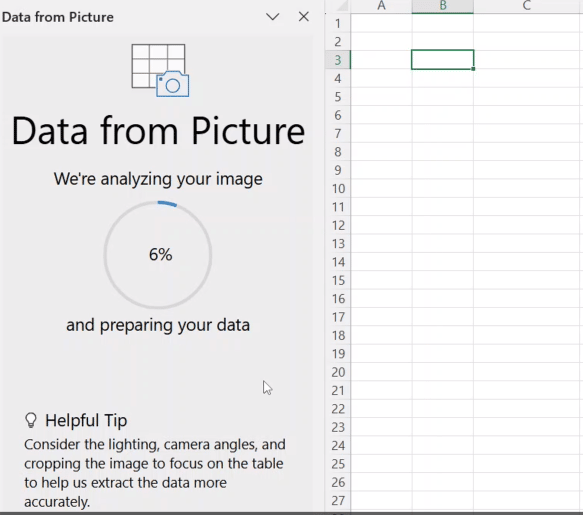
Task: Select column B header
Action: point(442,6)
